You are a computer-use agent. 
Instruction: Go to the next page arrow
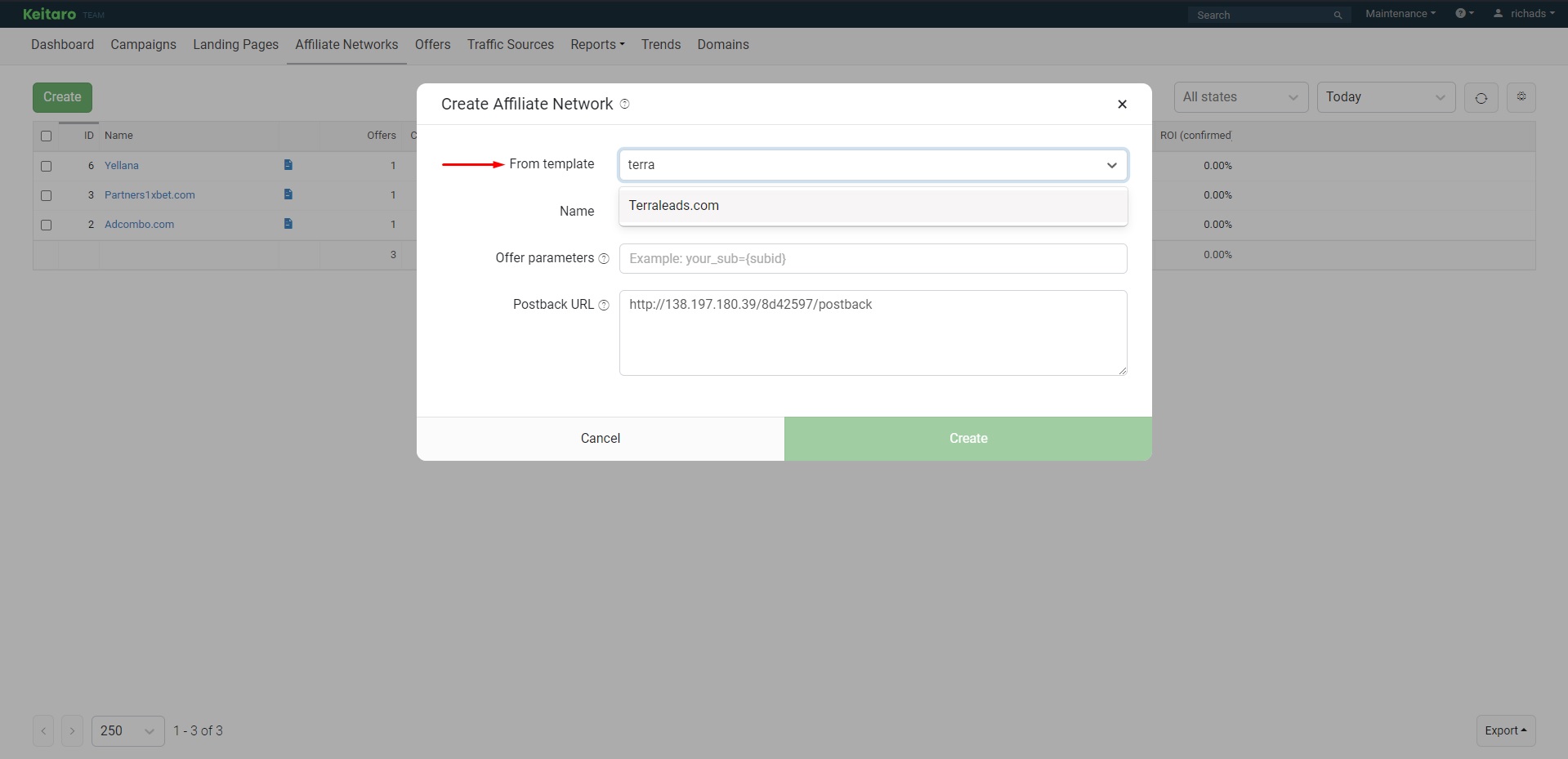(72, 731)
